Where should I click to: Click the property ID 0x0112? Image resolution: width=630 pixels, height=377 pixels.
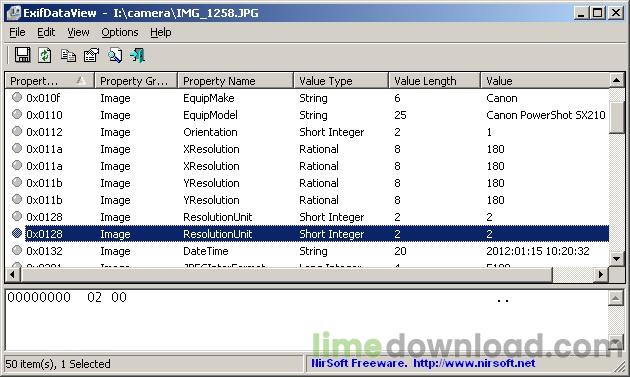(x=44, y=132)
